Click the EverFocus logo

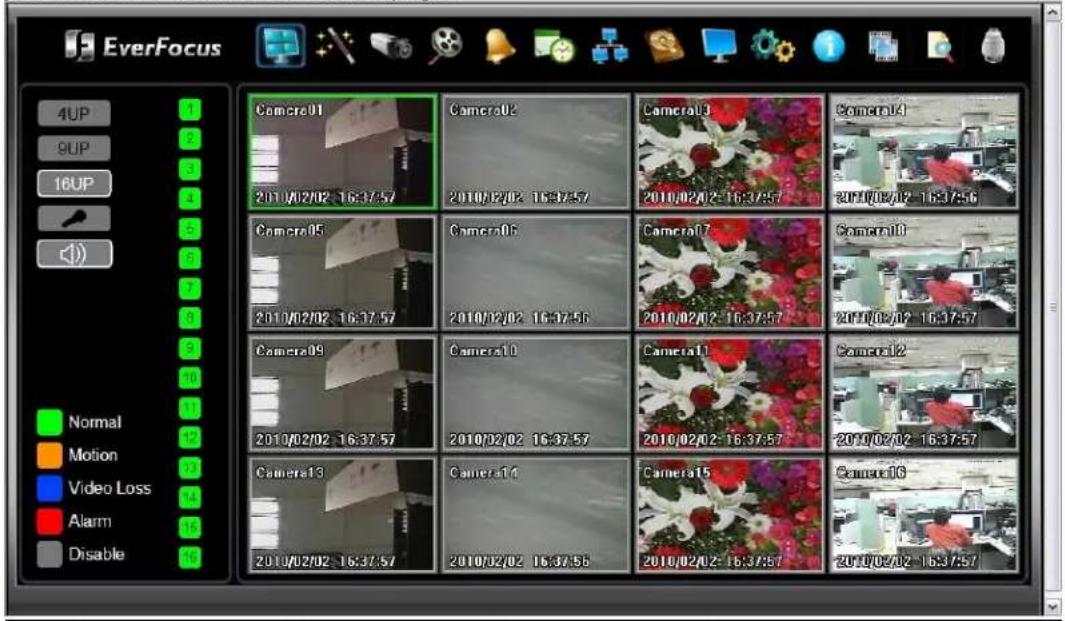point(143,46)
